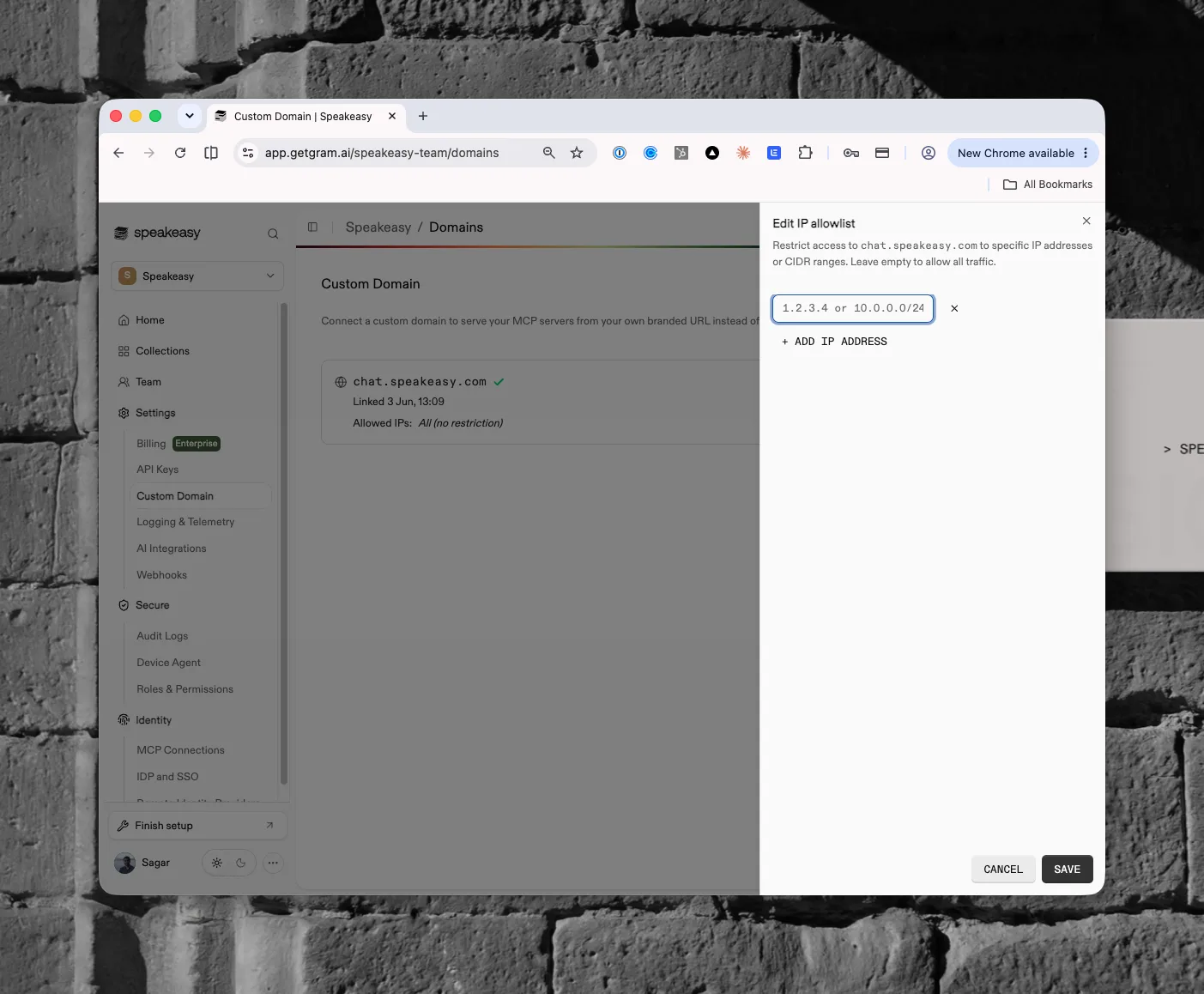Open the 1Password extension icon
Screen dimensions: 1204x994
pos(620,153)
